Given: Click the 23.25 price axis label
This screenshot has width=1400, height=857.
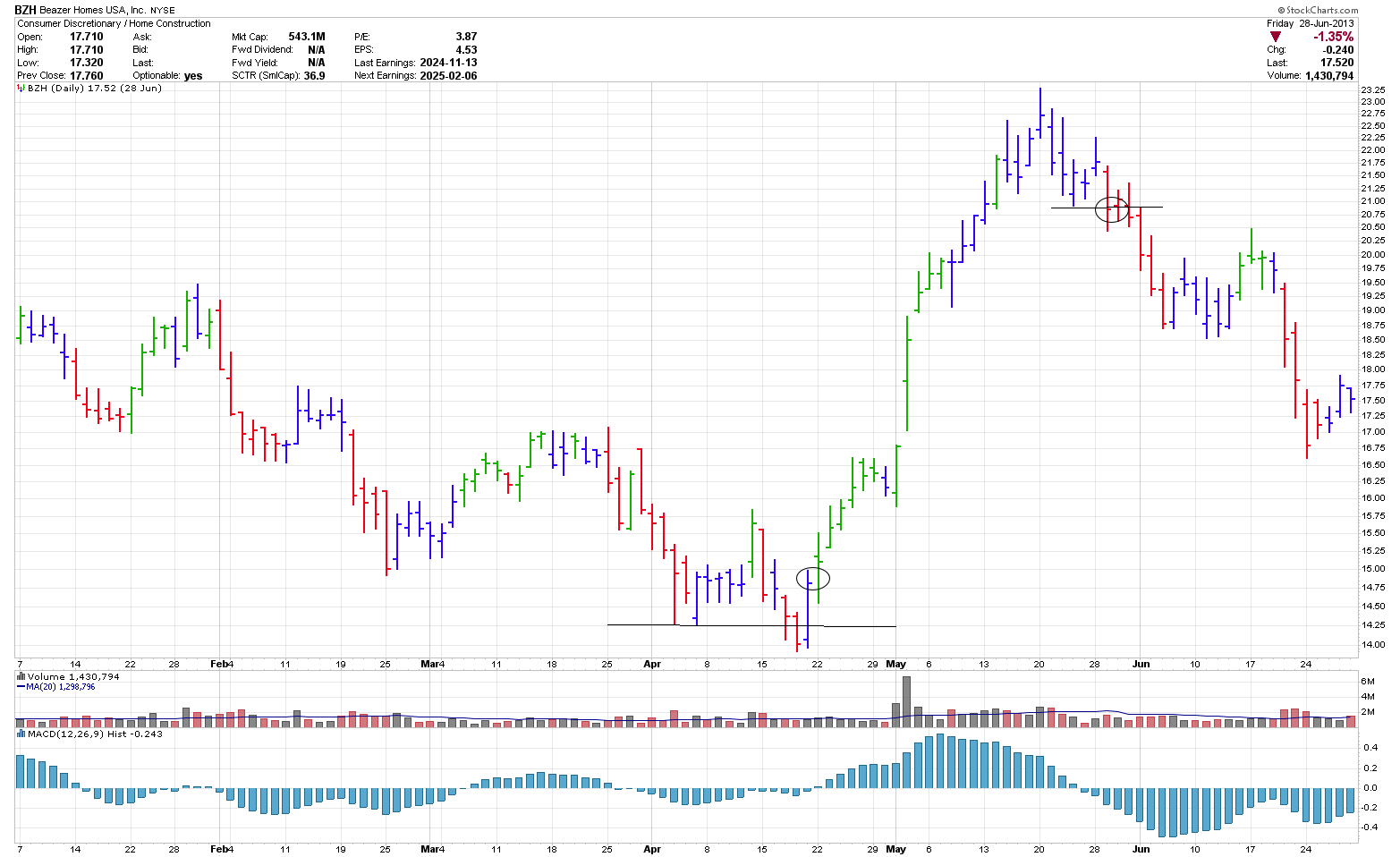Looking at the screenshot, I should (1372, 90).
